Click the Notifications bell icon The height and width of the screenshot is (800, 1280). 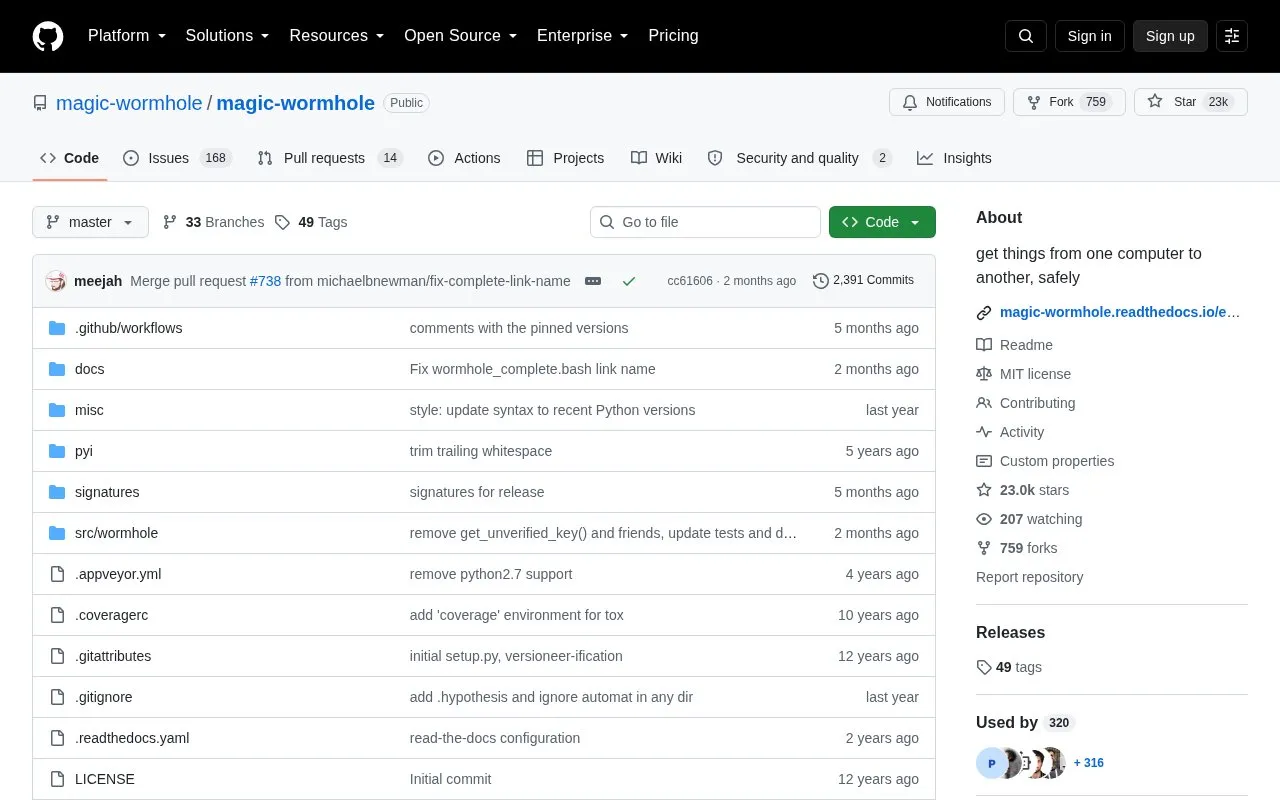[910, 102]
